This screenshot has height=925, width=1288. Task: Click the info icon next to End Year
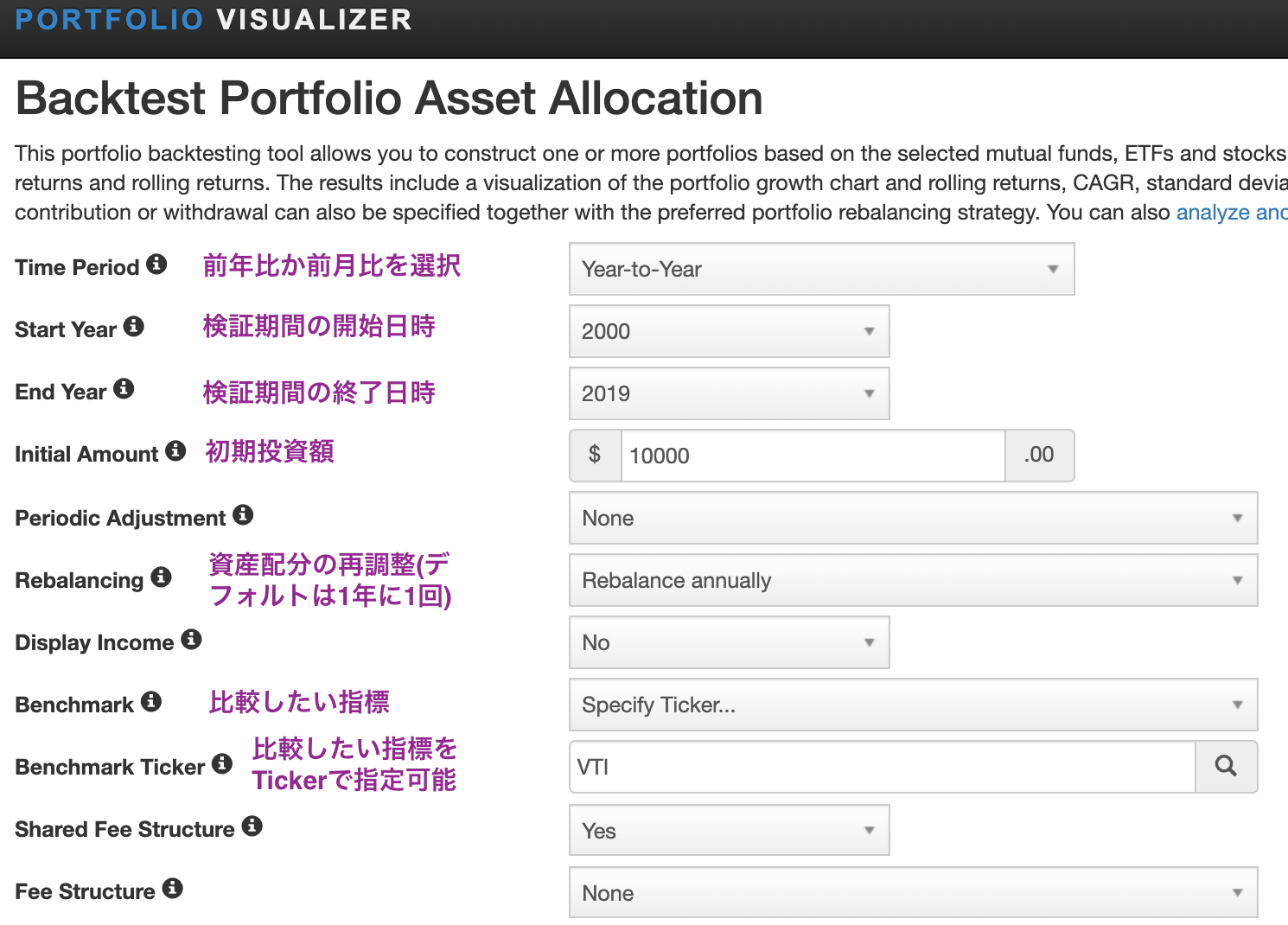[124, 389]
